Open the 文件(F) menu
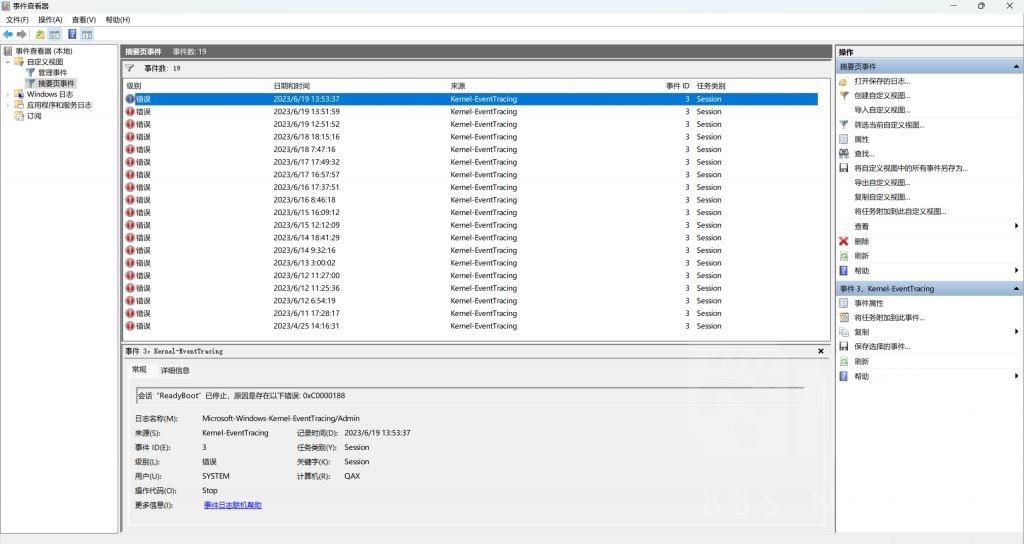The image size is (1024, 544). (17, 20)
